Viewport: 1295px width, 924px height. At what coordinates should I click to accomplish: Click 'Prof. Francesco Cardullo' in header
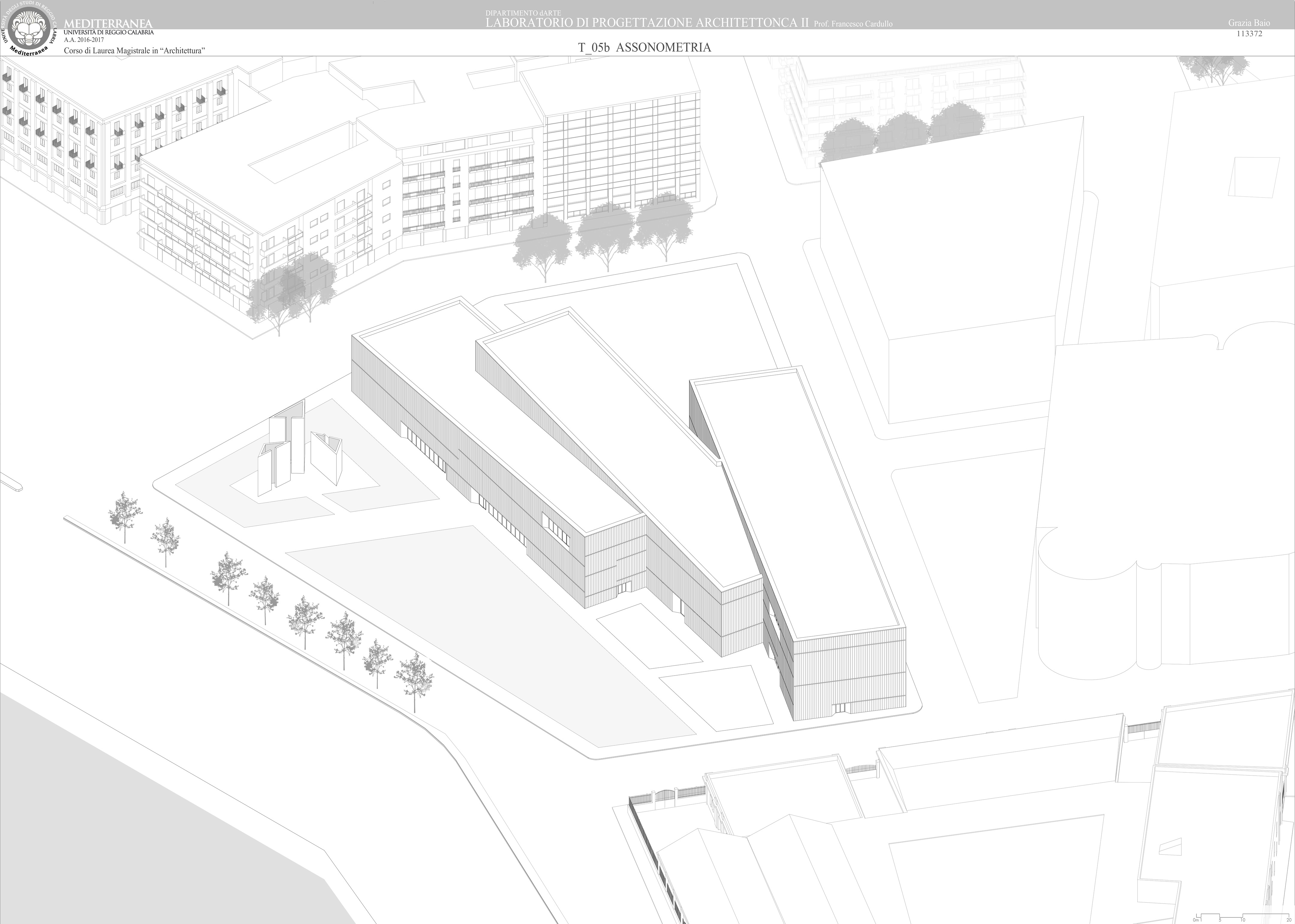coord(853,24)
